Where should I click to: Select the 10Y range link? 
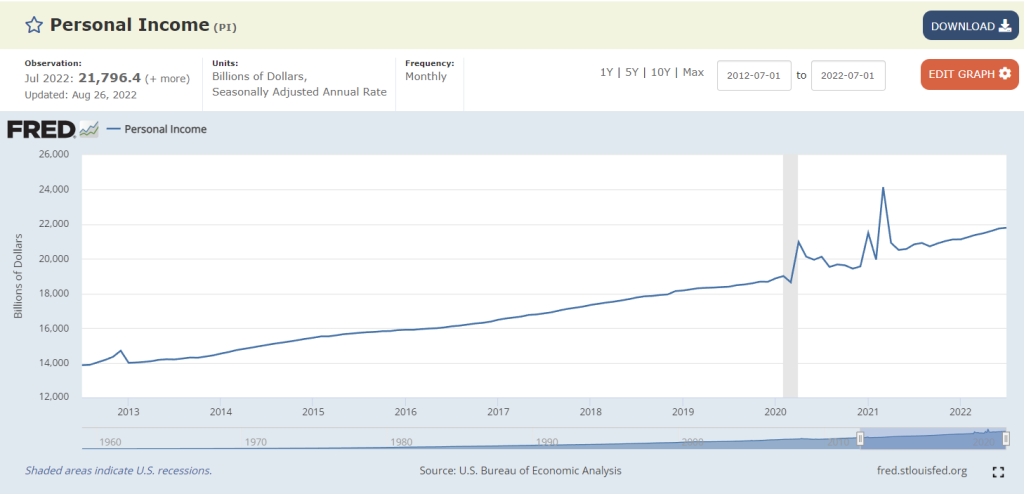[x=660, y=72]
